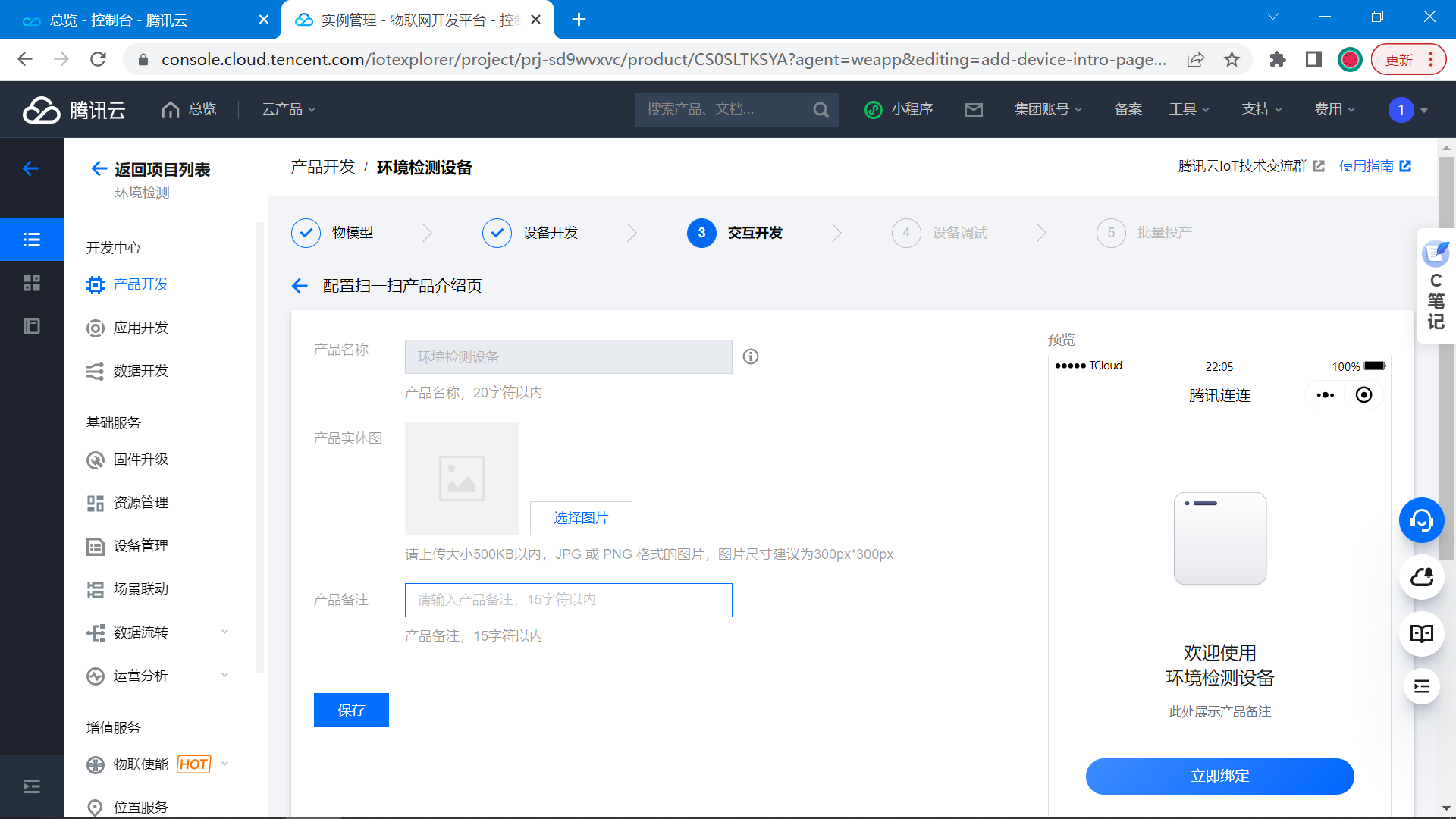Open browser extensions puzzle icon

click(x=1277, y=60)
